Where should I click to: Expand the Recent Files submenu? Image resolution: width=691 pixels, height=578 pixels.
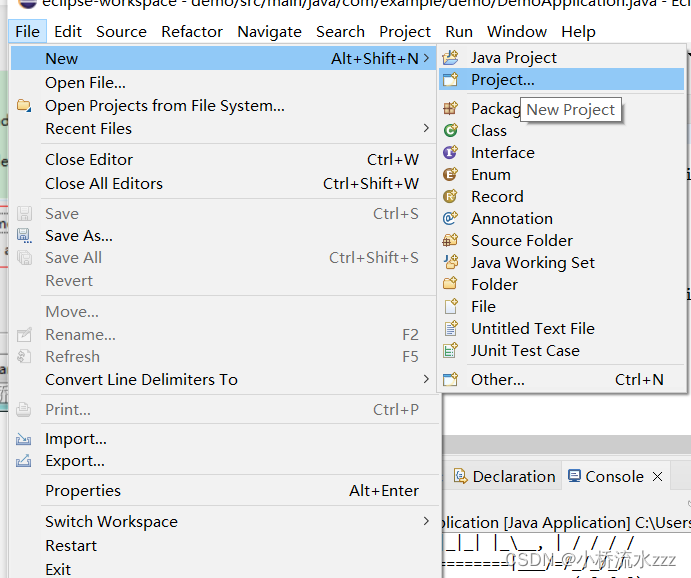click(426, 128)
